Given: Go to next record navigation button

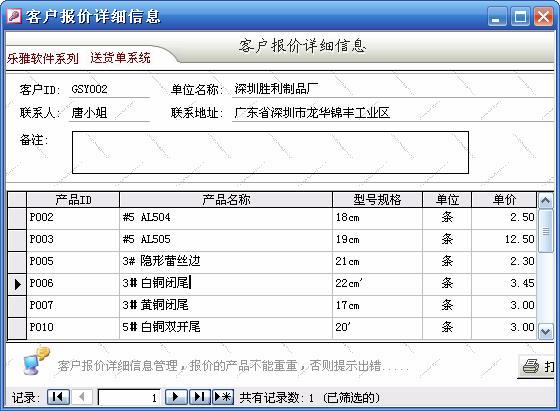Looking at the screenshot, I should pyautogui.click(x=176, y=397).
